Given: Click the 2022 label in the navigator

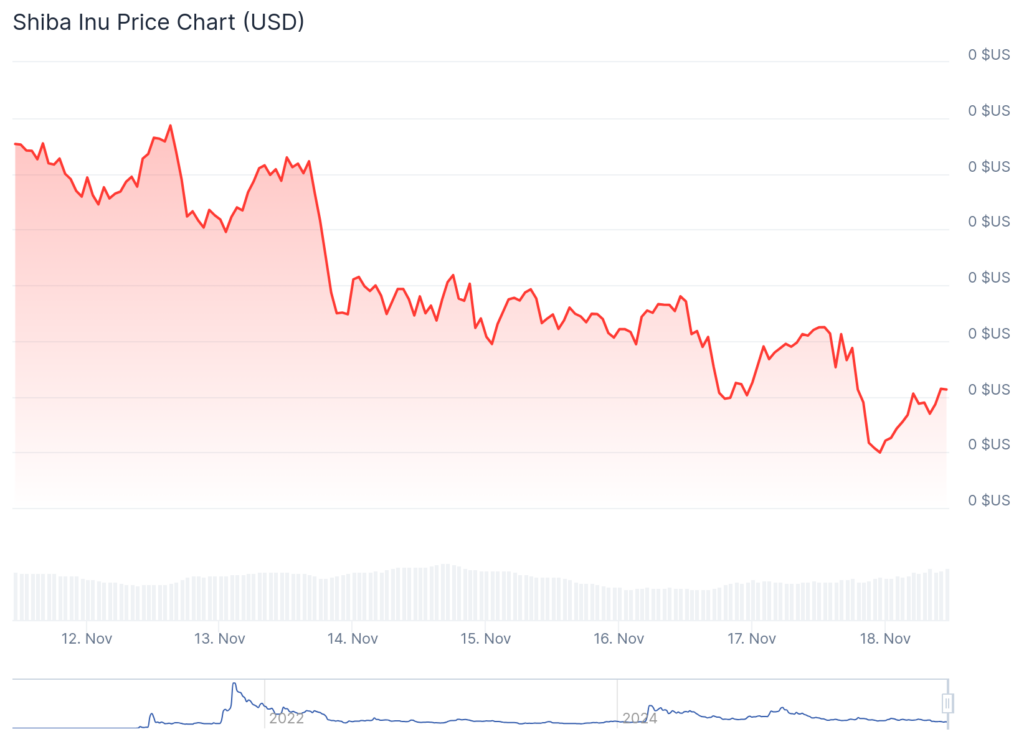Looking at the screenshot, I should pyautogui.click(x=286, y=718).
